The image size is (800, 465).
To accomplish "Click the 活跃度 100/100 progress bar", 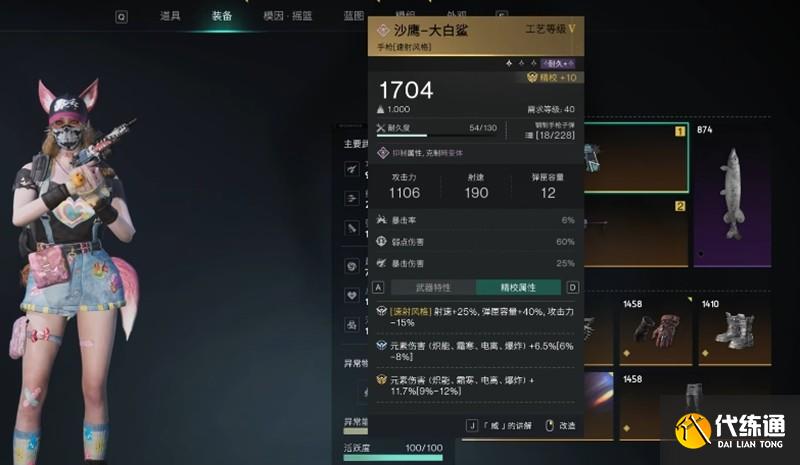I will (x=393, y=458).
